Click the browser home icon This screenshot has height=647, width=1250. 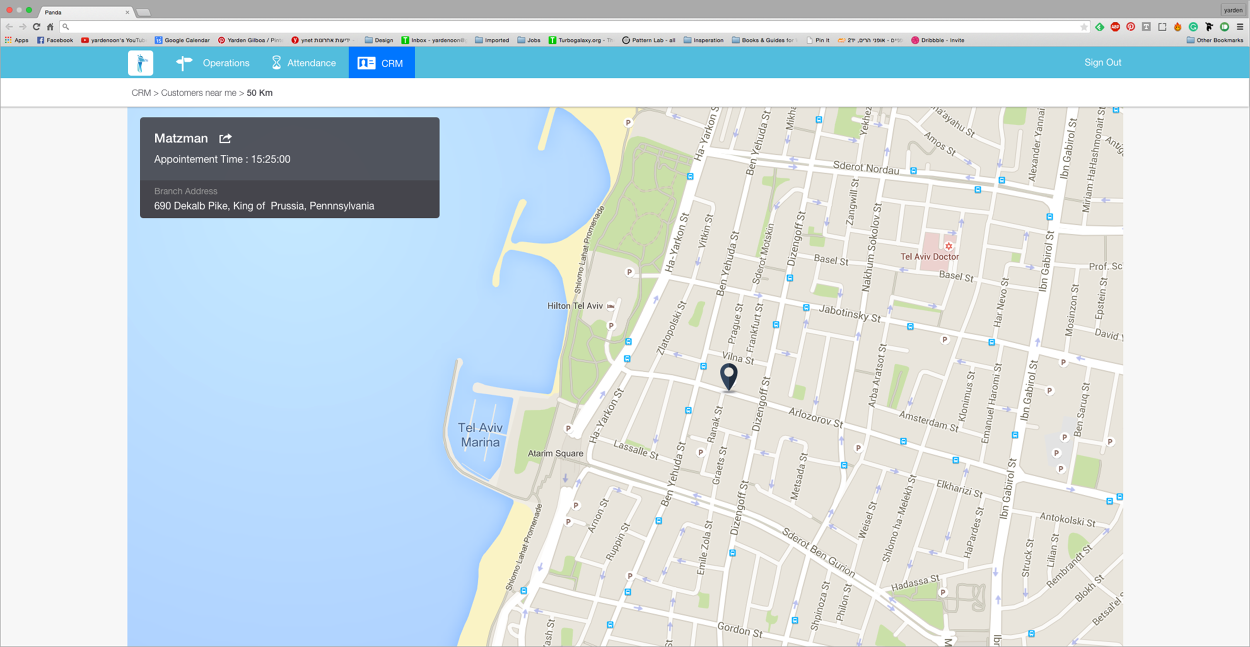pyautogui.click(x=49, y=27)
